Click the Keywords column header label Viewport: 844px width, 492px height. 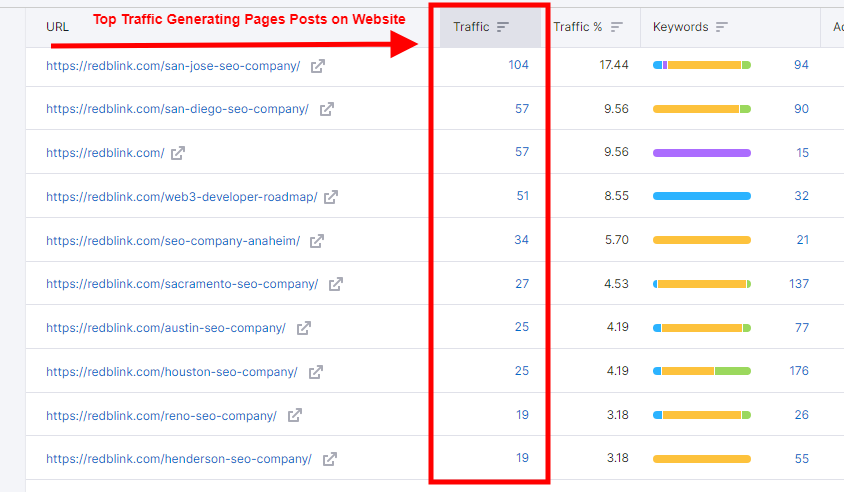(680, 27)
